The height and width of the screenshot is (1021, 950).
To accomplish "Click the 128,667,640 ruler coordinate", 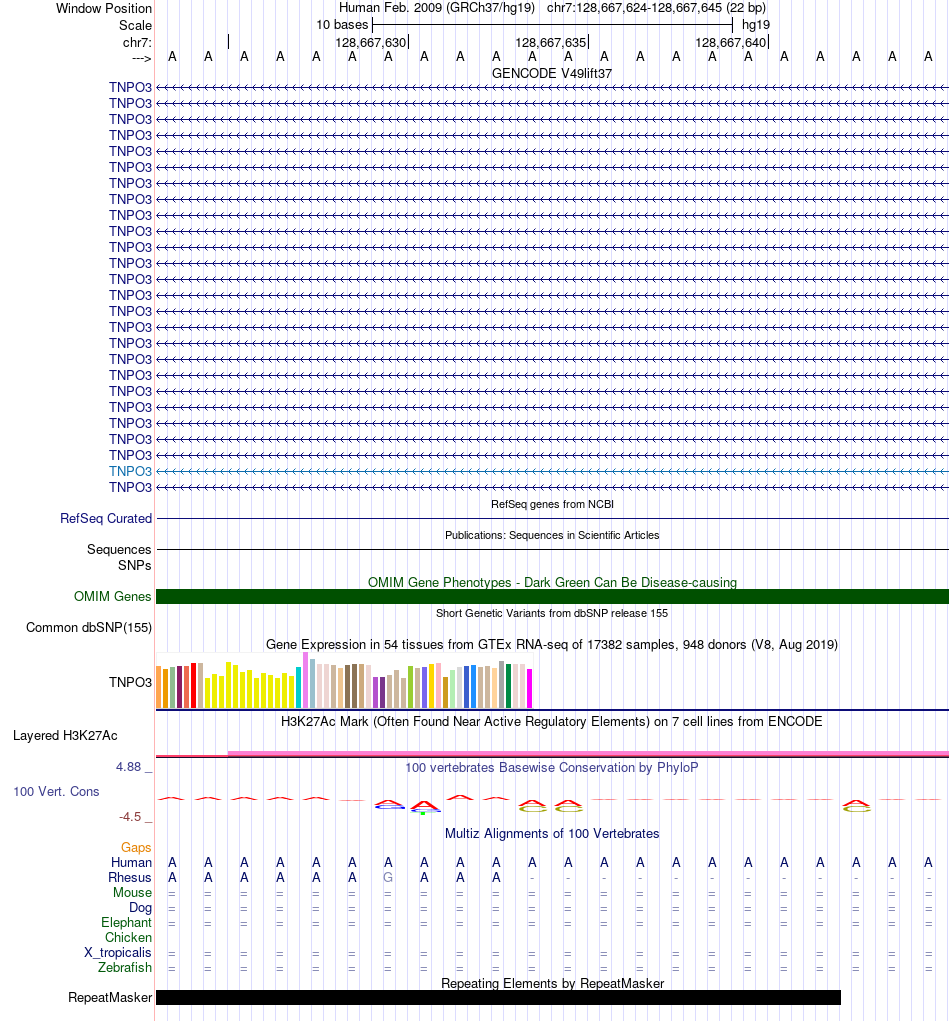I will (731, 42).
